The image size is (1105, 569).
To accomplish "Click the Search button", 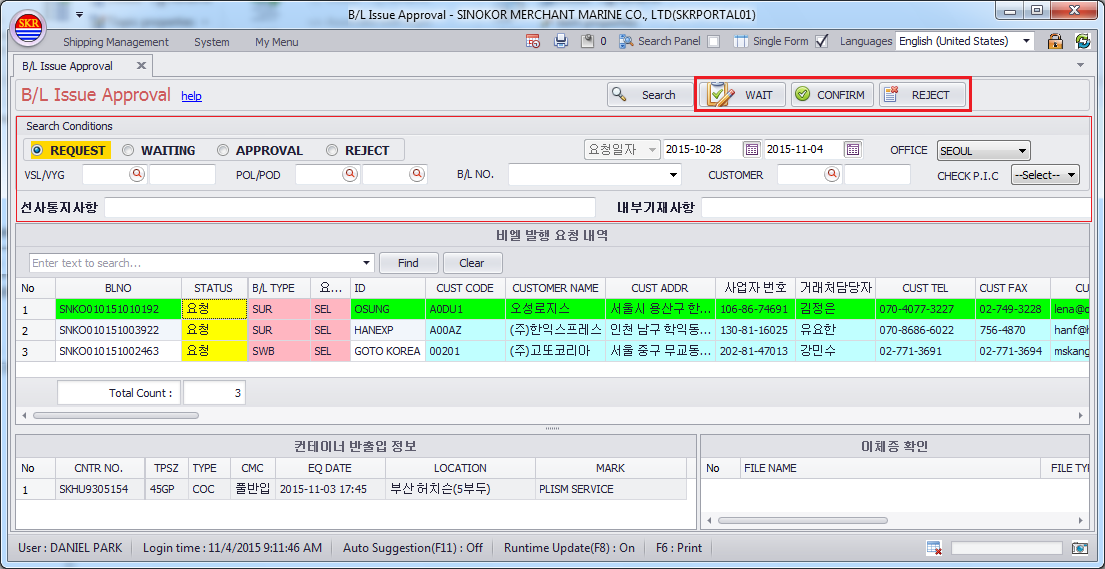I will click(x=650, y=94).
